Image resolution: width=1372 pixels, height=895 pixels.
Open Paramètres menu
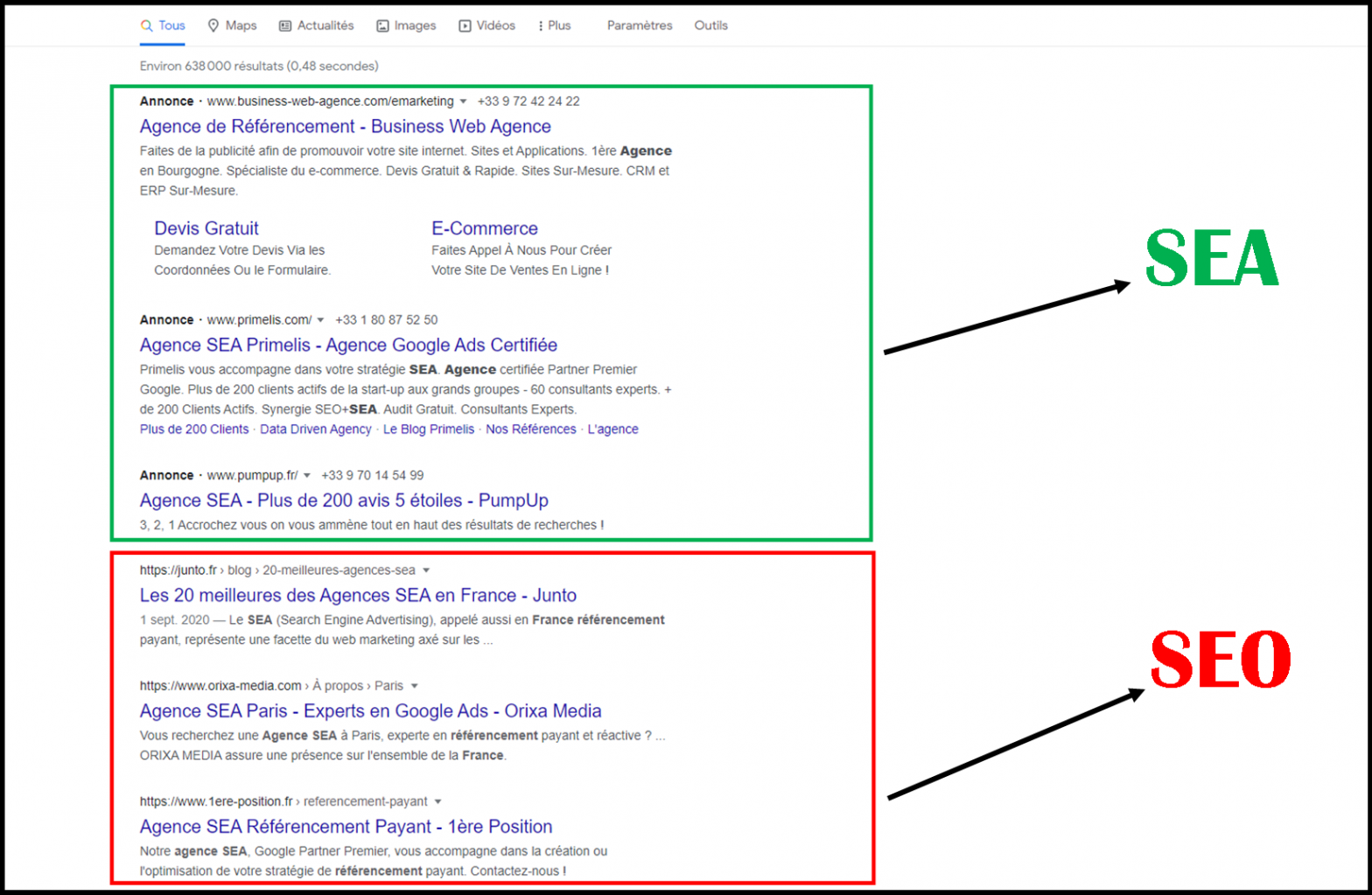(640, 25)
